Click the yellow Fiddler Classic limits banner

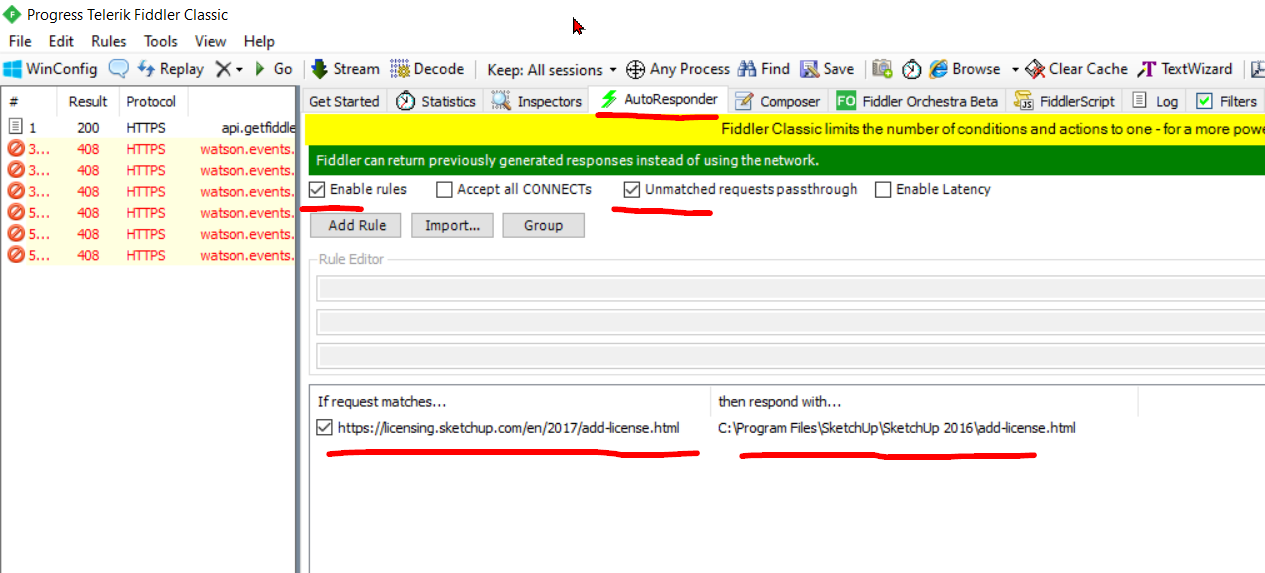[785, 129]
